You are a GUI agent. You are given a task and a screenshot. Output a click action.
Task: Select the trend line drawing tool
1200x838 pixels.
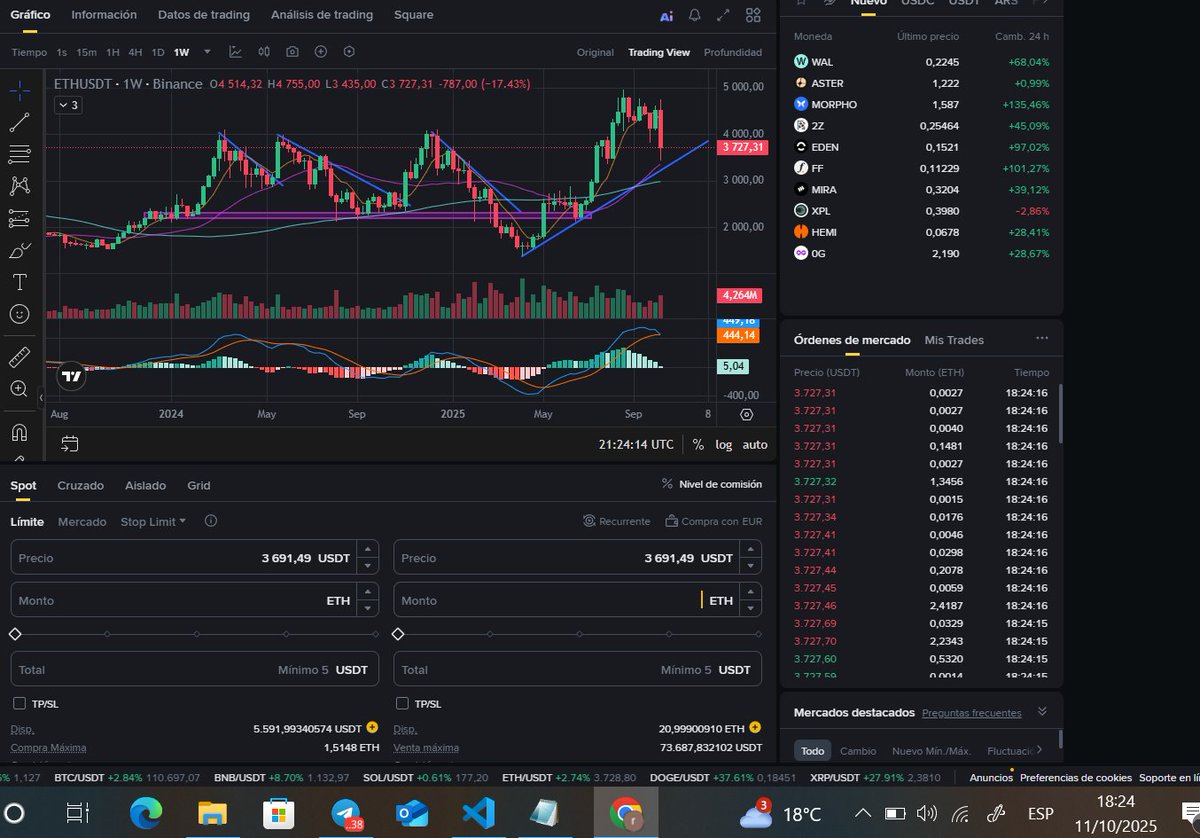click(x=19, y=123)
